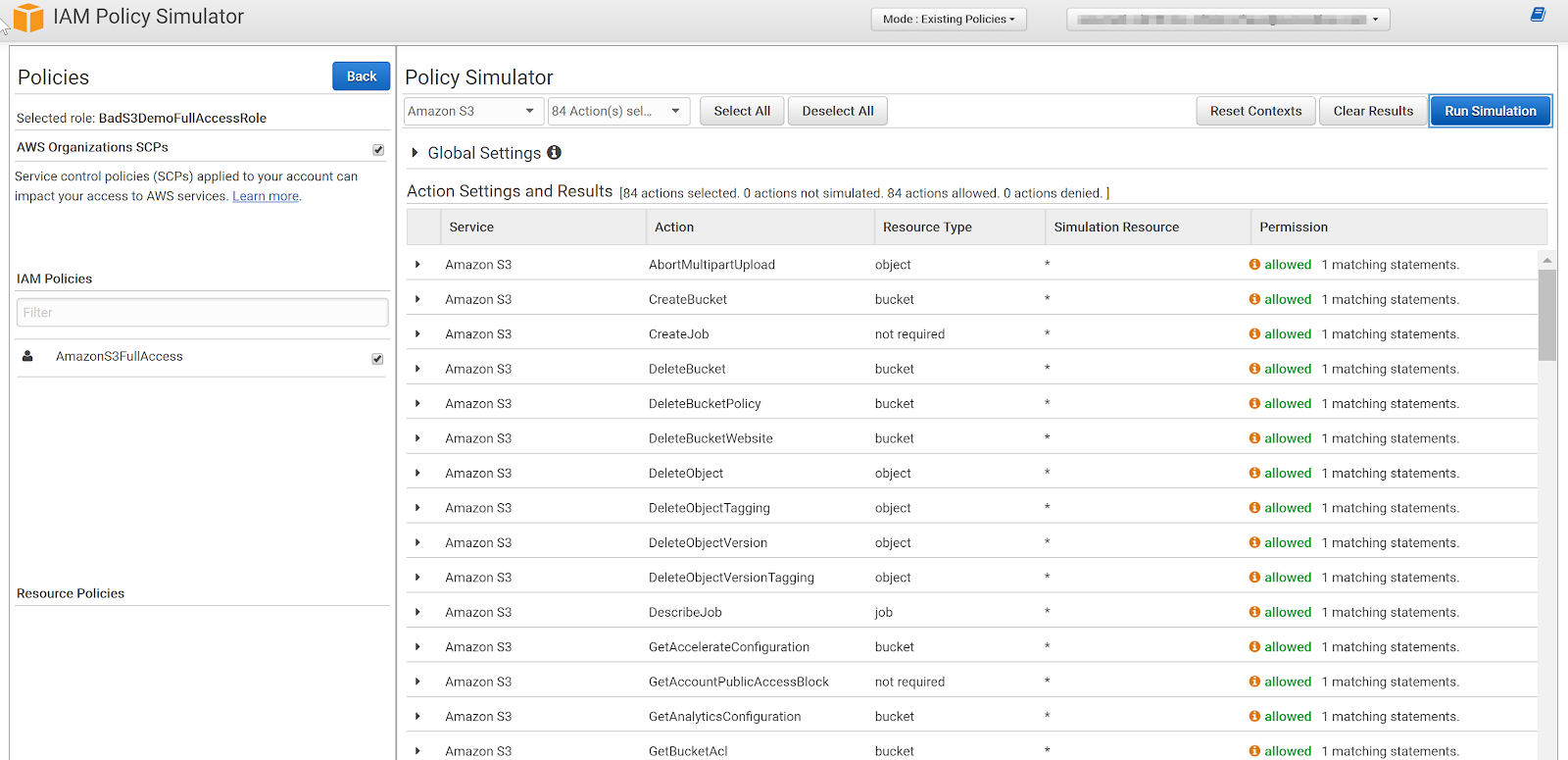The width and height of the screenshot is (1568, 760).
Task: Expand the DeleteObject row
Action: pyautogui.click(x=417, y=473)
